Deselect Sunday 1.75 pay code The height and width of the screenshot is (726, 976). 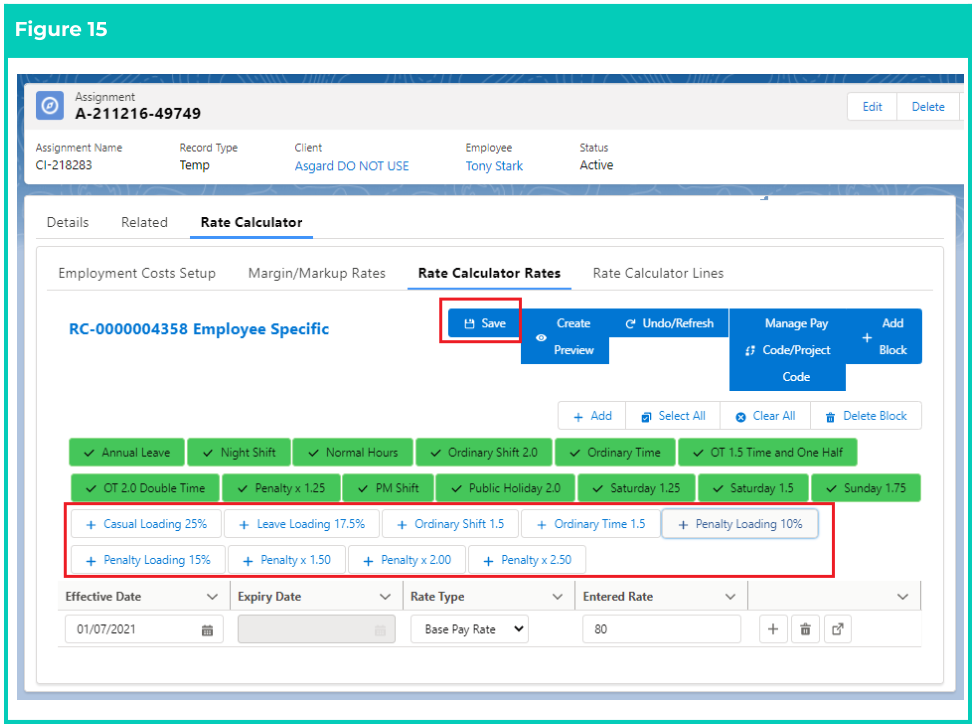point(866,488)
